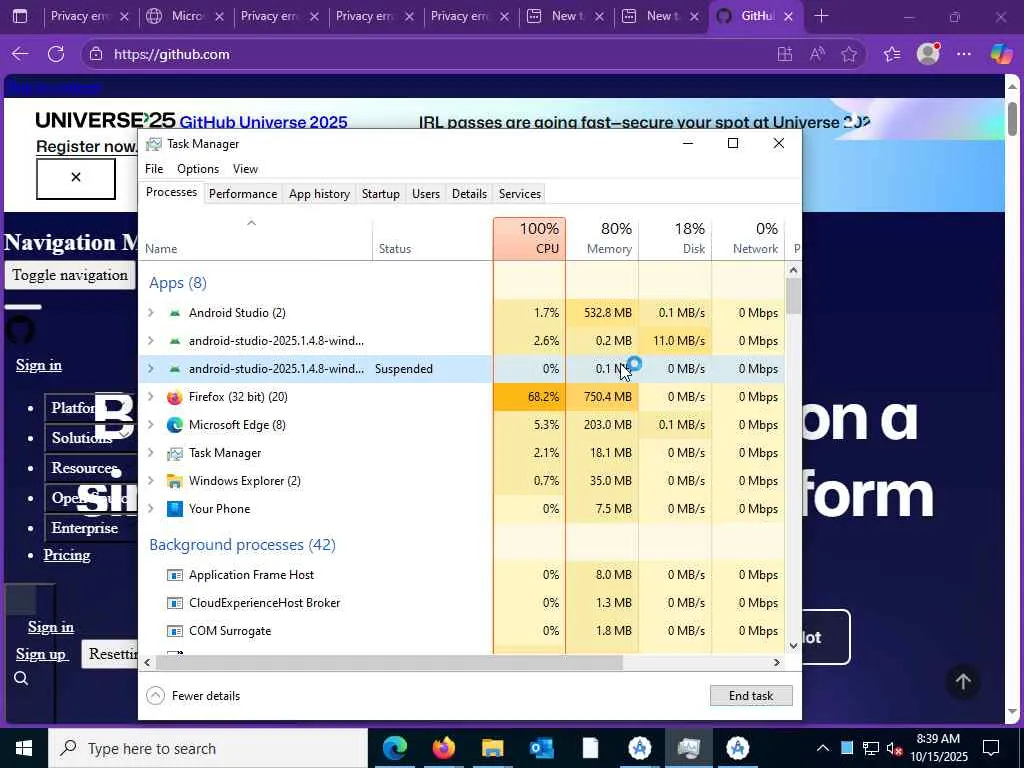
Task: Click scroll-to-top arrow on GitHub page
Action: coord(963,681)
